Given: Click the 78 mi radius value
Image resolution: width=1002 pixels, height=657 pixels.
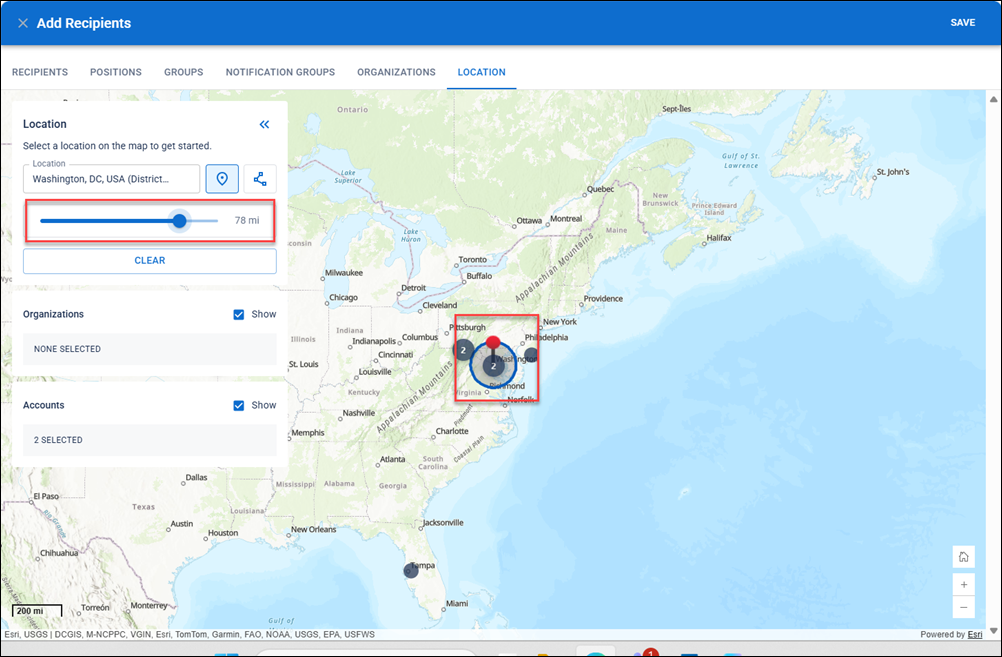Looking at the screenshot, I should 247,220.
